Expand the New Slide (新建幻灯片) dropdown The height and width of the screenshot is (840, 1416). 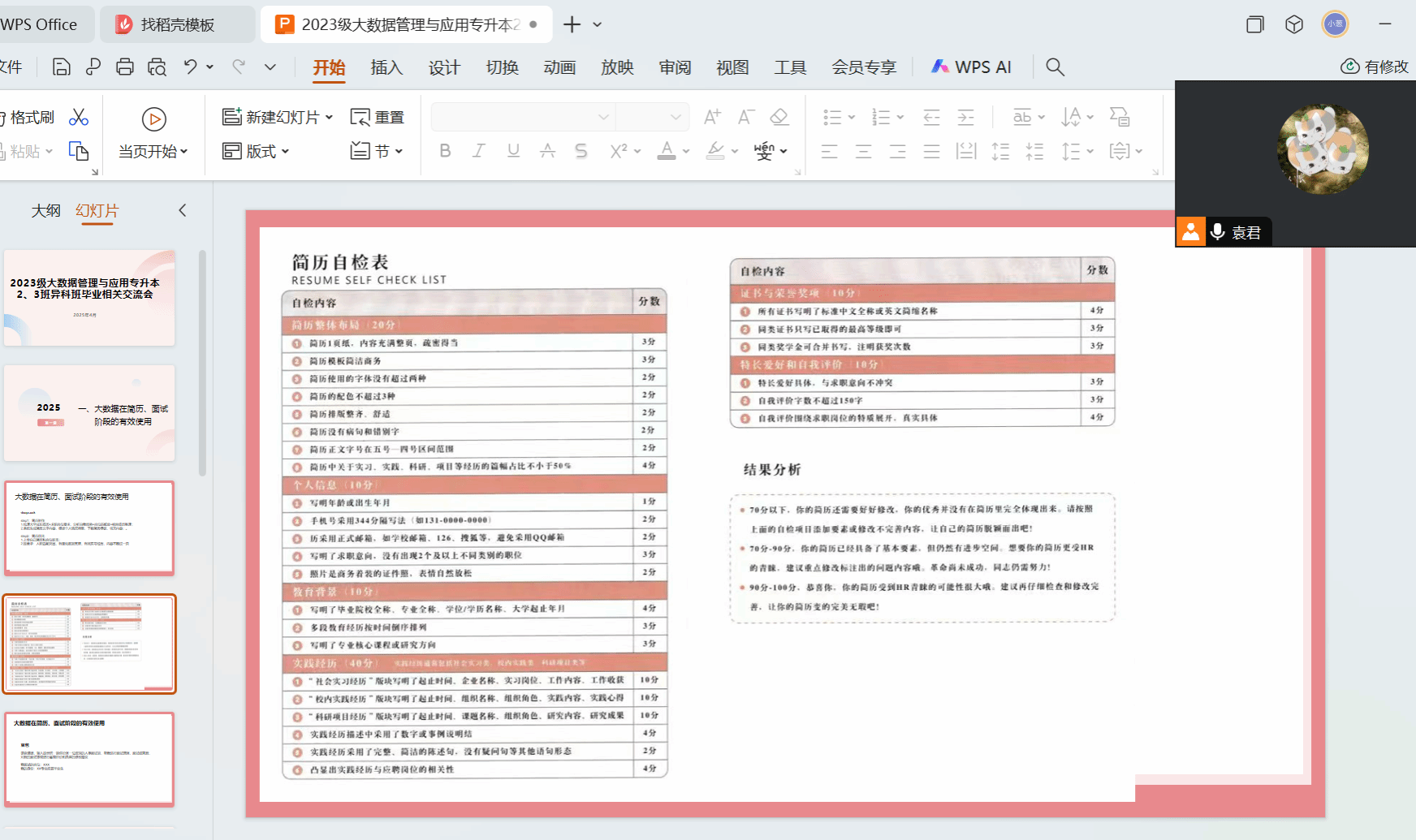(329, 118)
